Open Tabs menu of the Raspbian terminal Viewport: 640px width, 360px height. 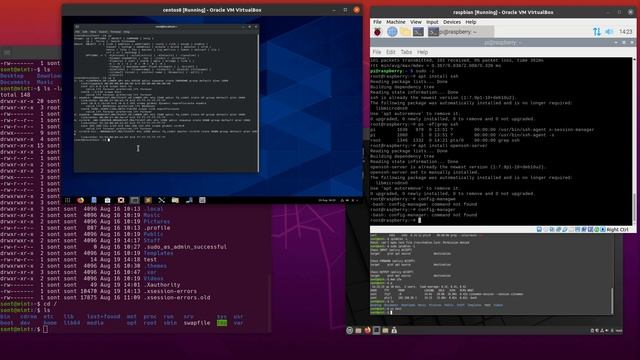point(406,52)
